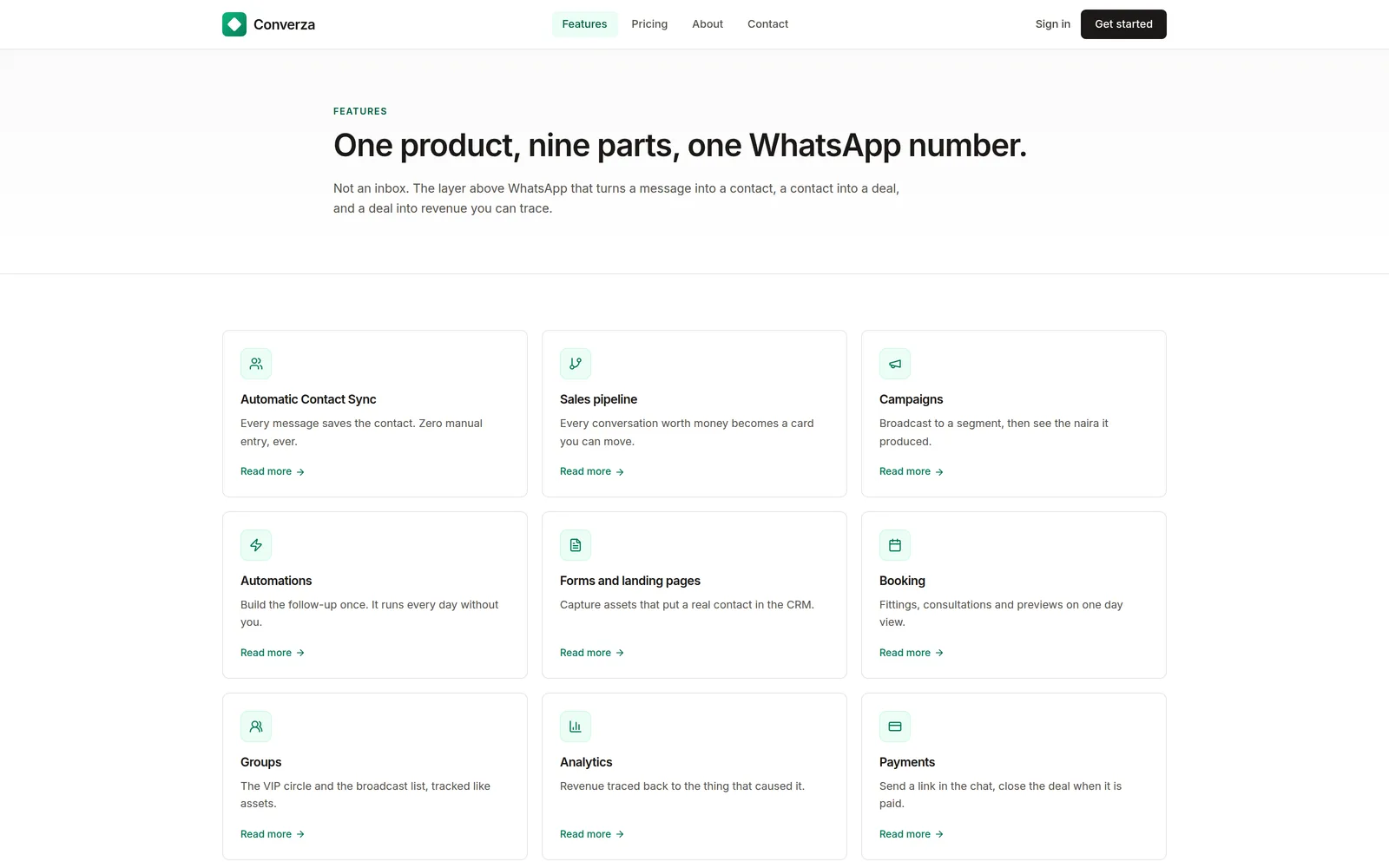Read more about Booking
The width and height of the screenshot is (1389, 868).
(x=912, y=653)
